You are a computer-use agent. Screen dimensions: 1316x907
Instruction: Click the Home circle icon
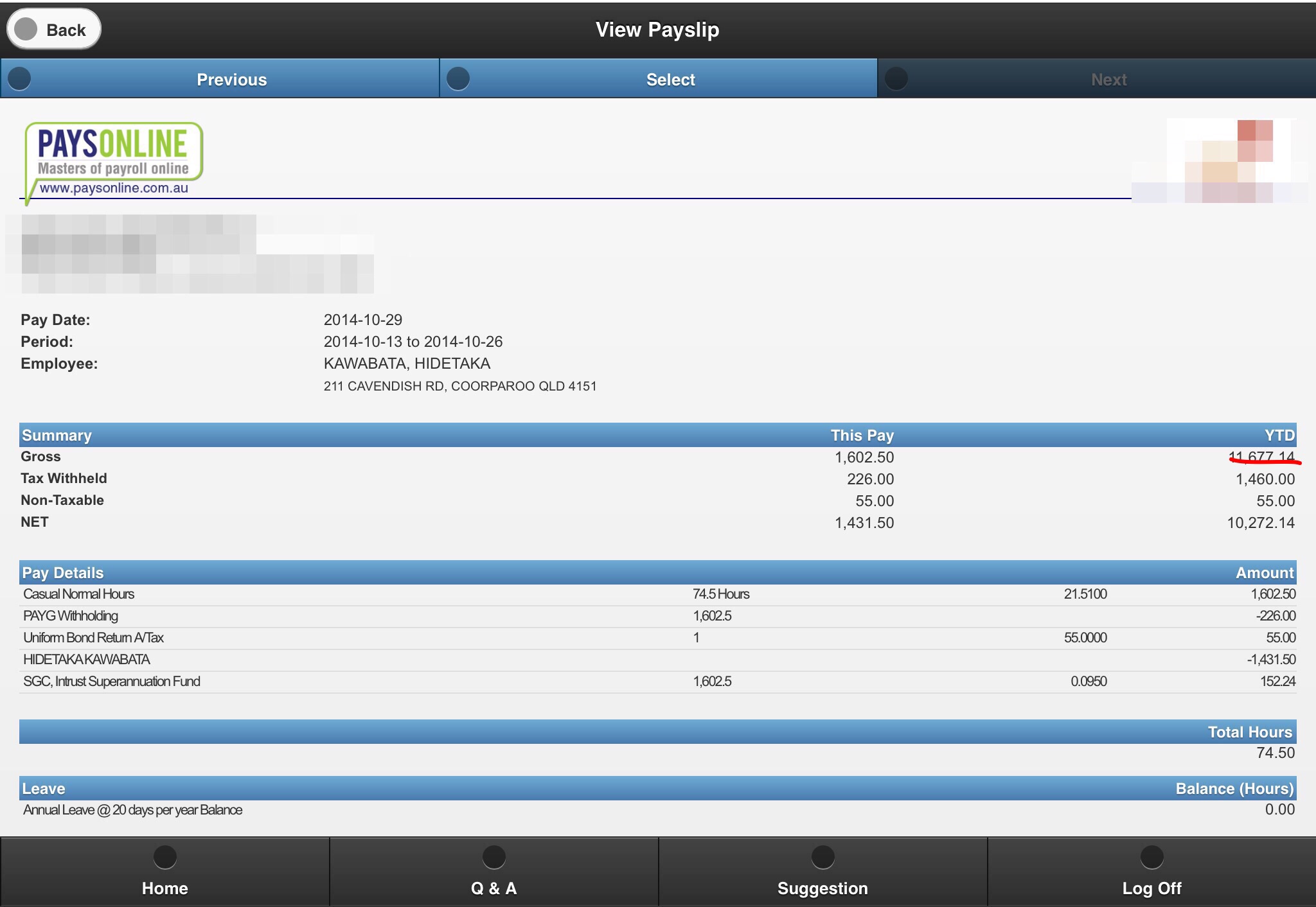pos(164,857)
